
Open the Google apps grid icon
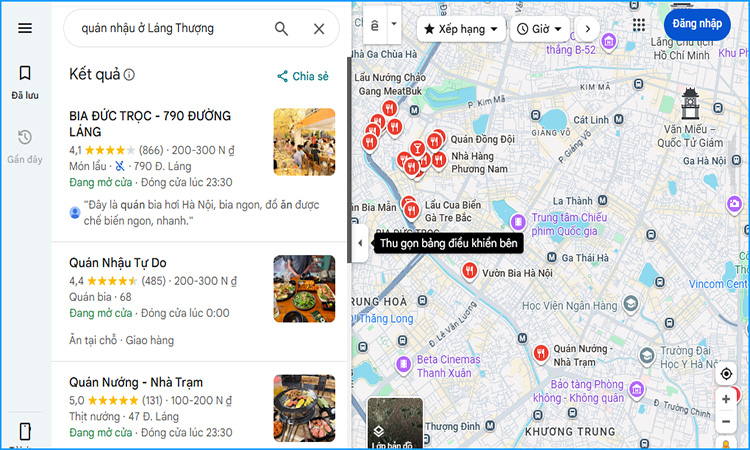pos(639,25)
